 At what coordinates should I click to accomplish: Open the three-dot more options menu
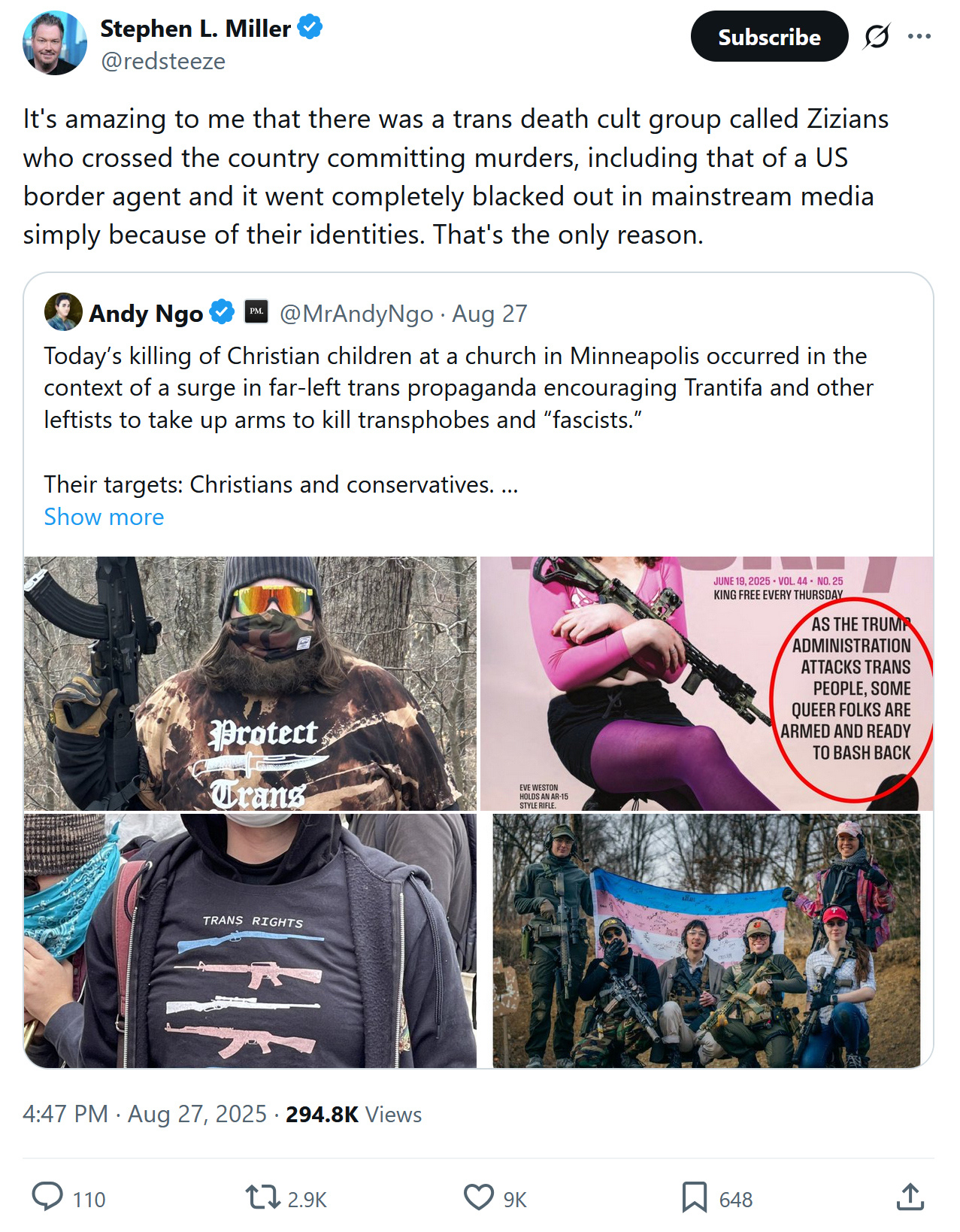pyautogui.click(x=919, y=37)
